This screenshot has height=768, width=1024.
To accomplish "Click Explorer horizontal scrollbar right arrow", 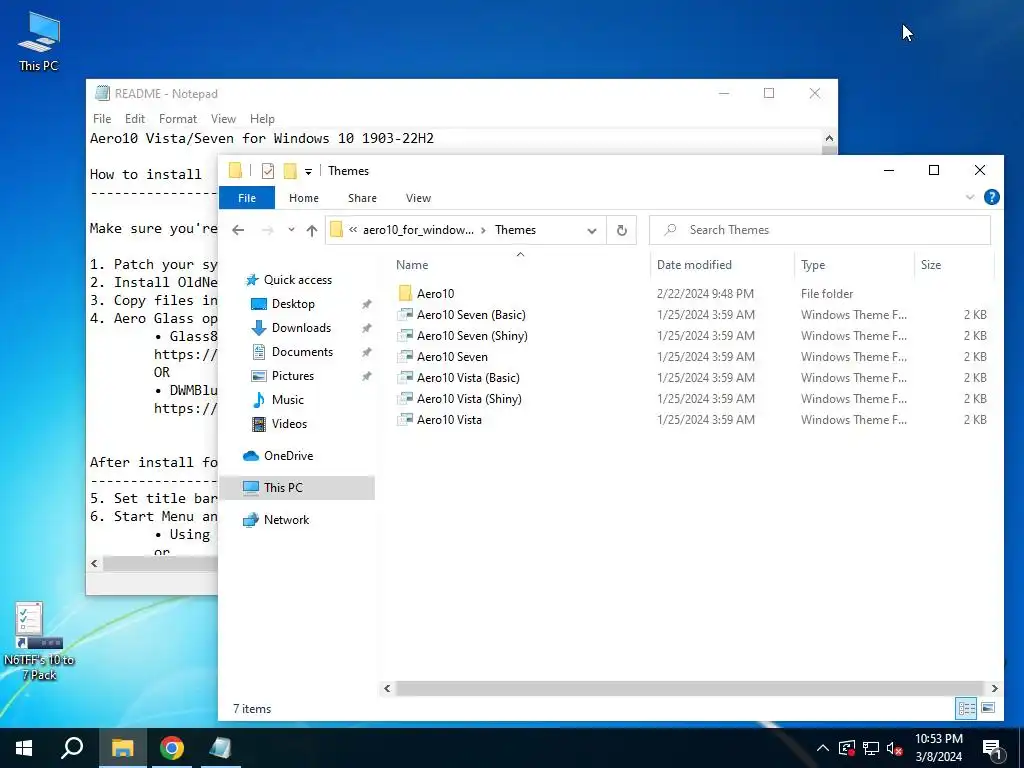I will tap(994, 688).
